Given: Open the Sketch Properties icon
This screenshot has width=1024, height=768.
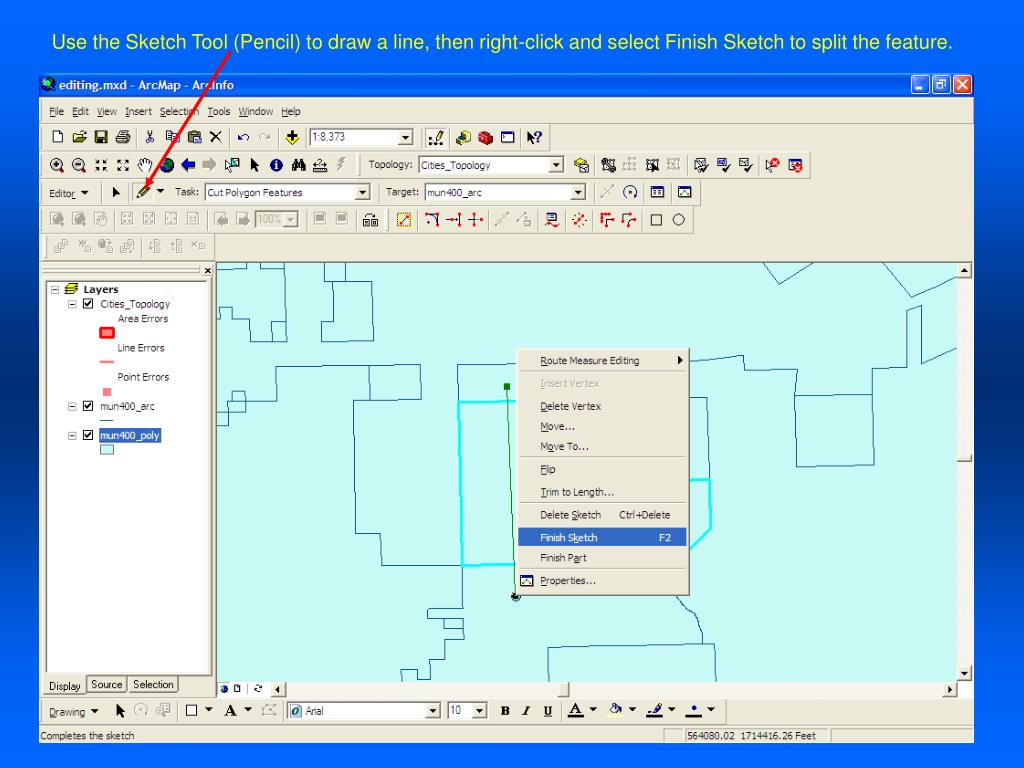Looking at the screenshot, I should 684,192.
